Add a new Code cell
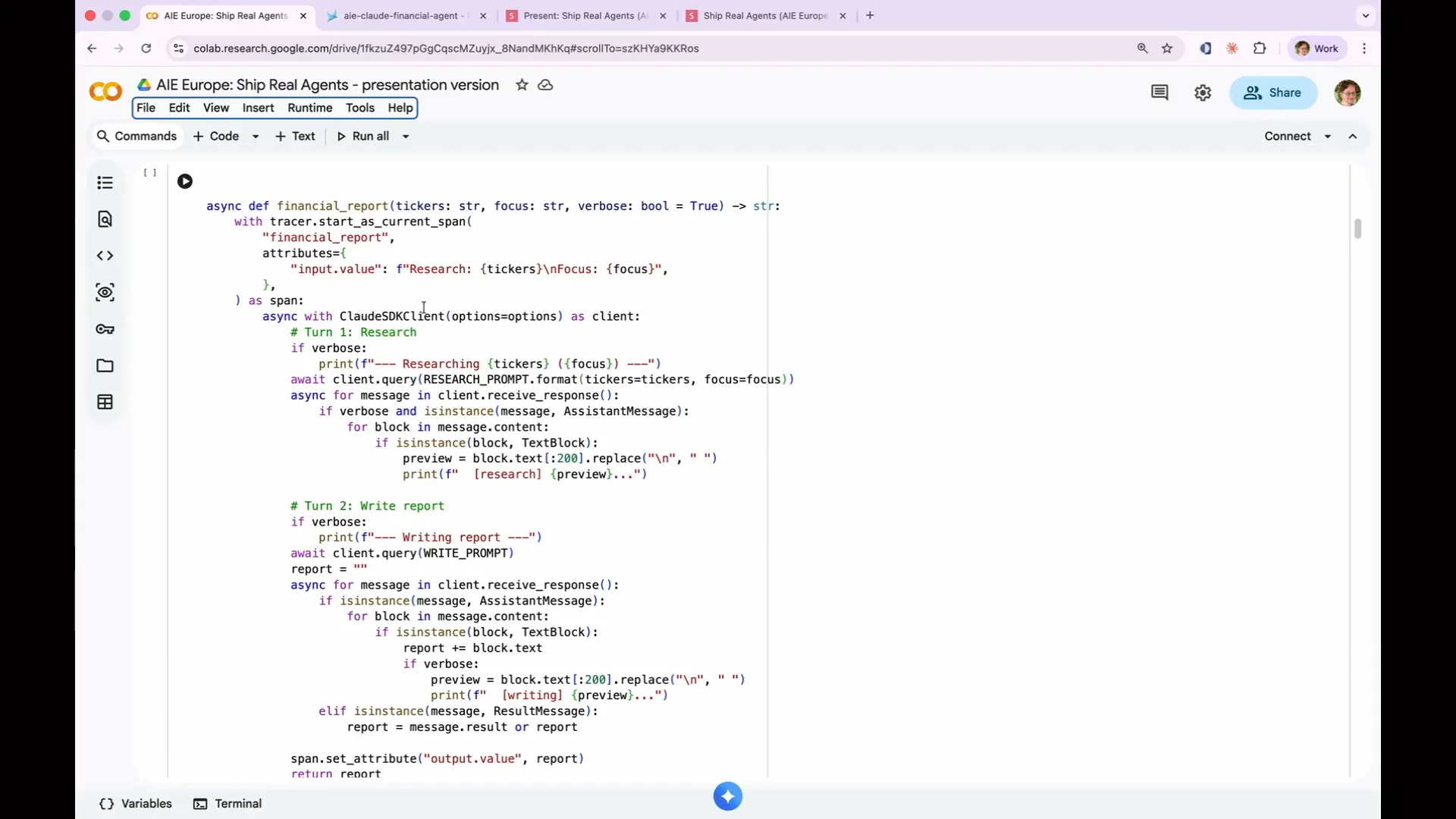This screenshot has width=1456, height=819. 216,136
